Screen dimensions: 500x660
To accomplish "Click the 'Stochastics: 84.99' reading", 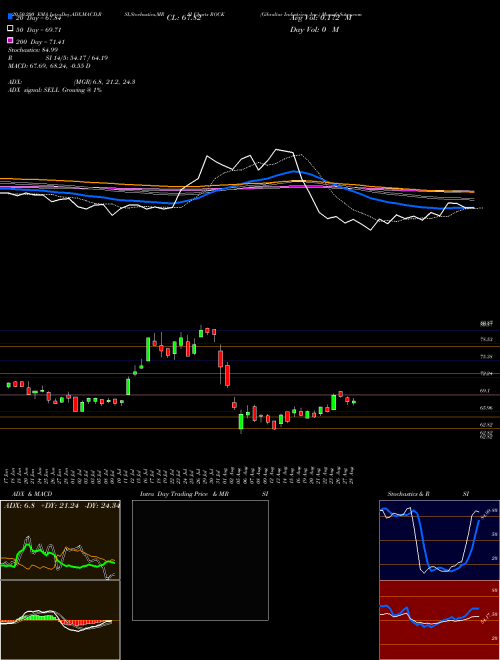I will [33, 50].
